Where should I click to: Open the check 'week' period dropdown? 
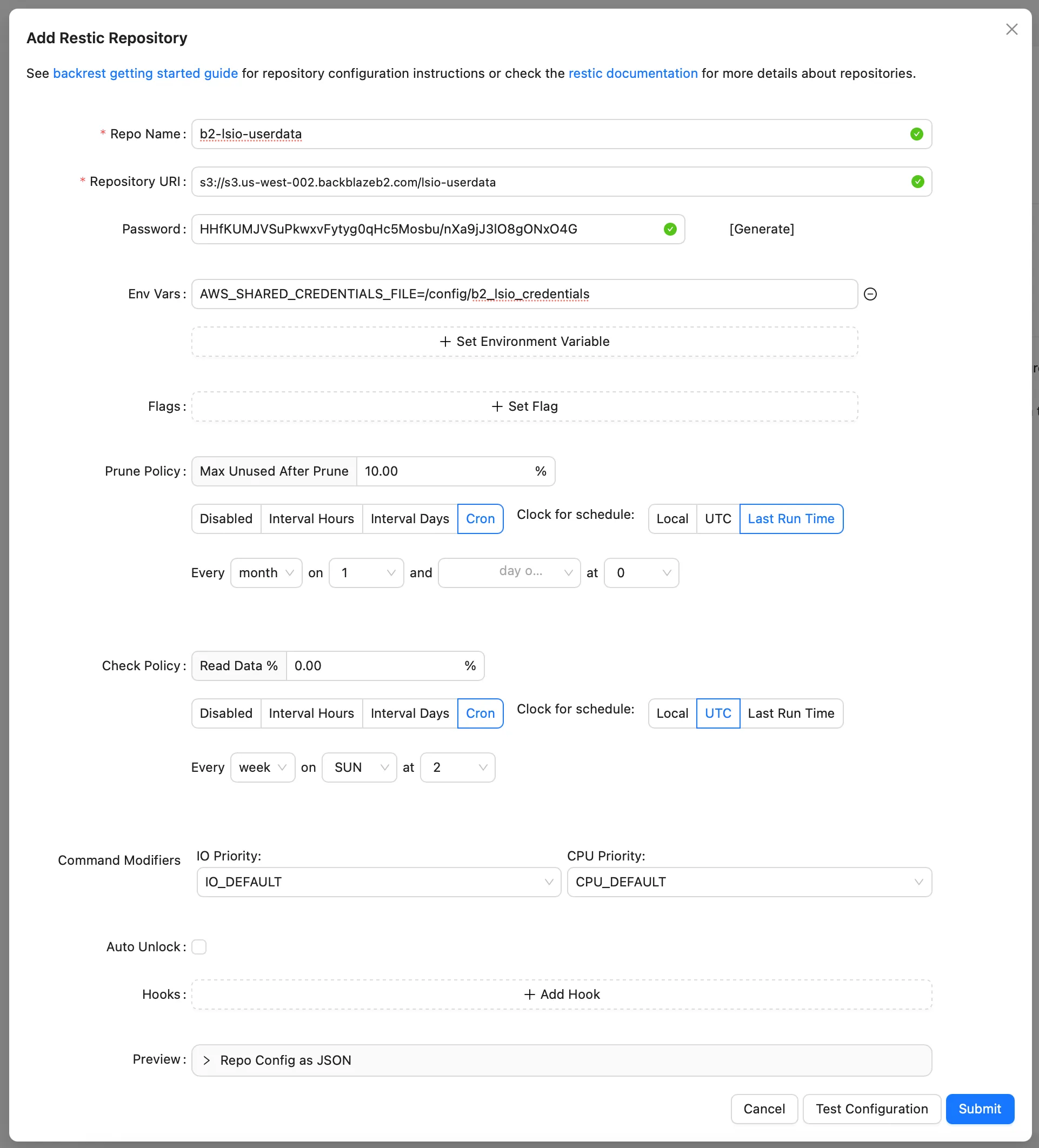263,767
